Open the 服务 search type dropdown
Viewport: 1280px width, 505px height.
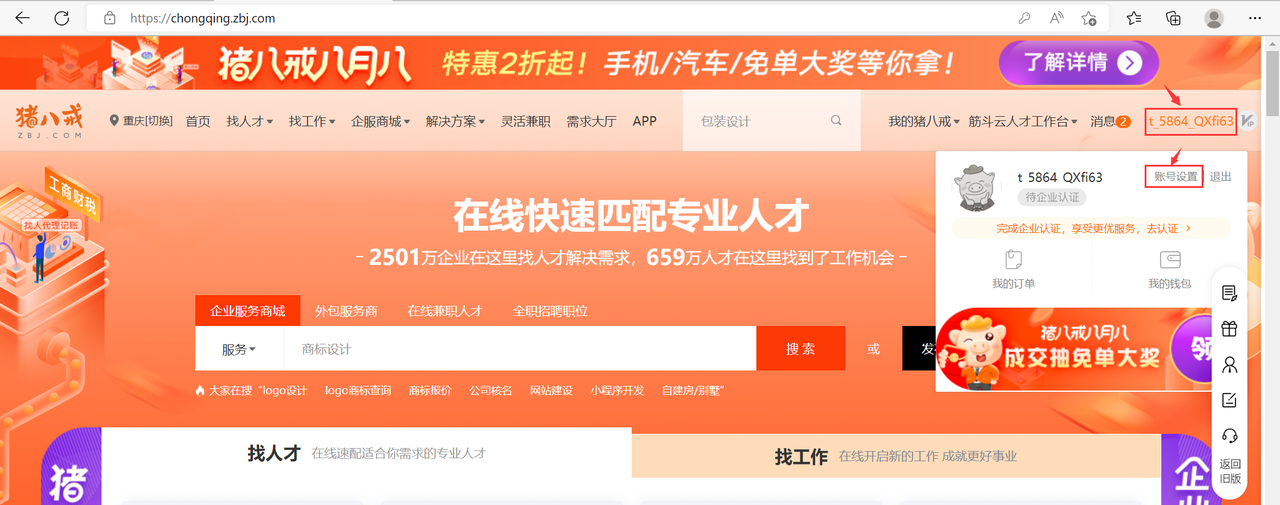239,349
